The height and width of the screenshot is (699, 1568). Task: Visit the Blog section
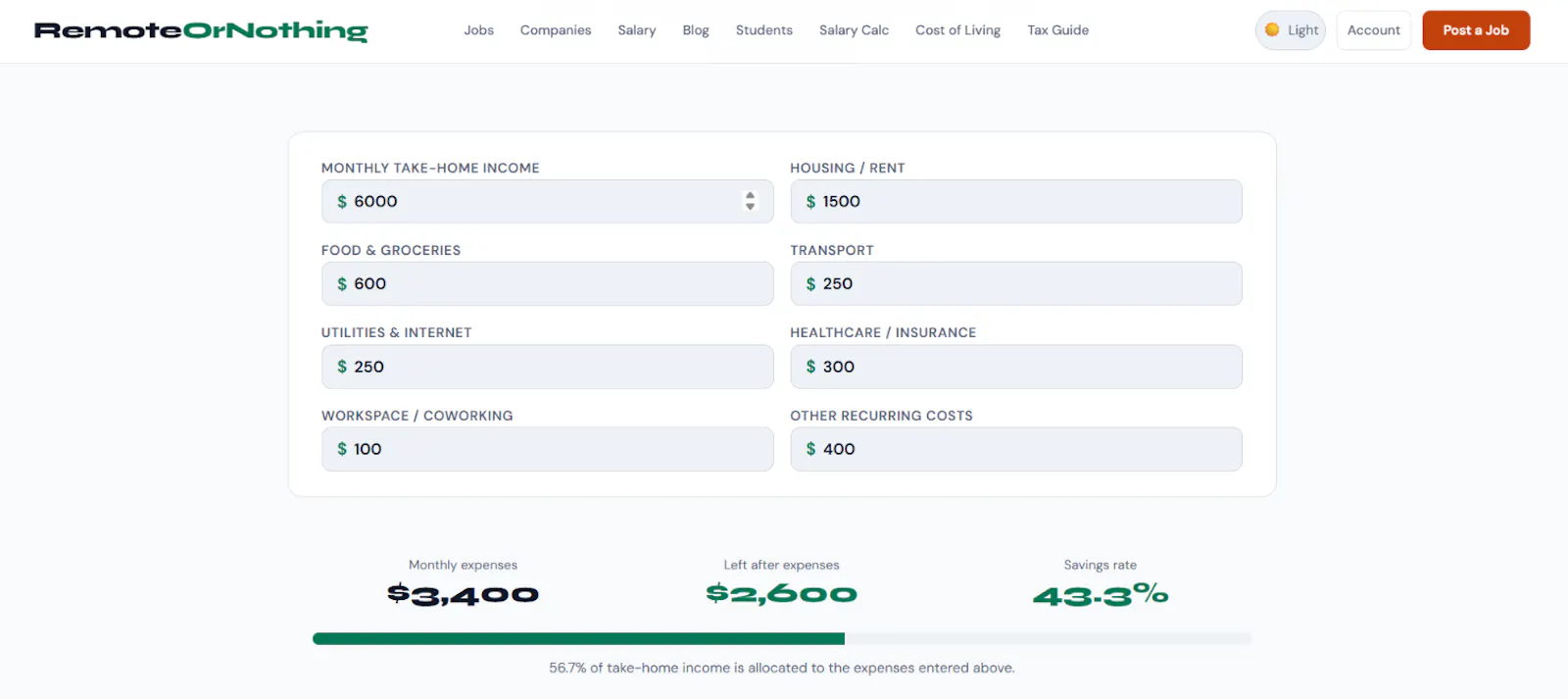coord(696,30)
